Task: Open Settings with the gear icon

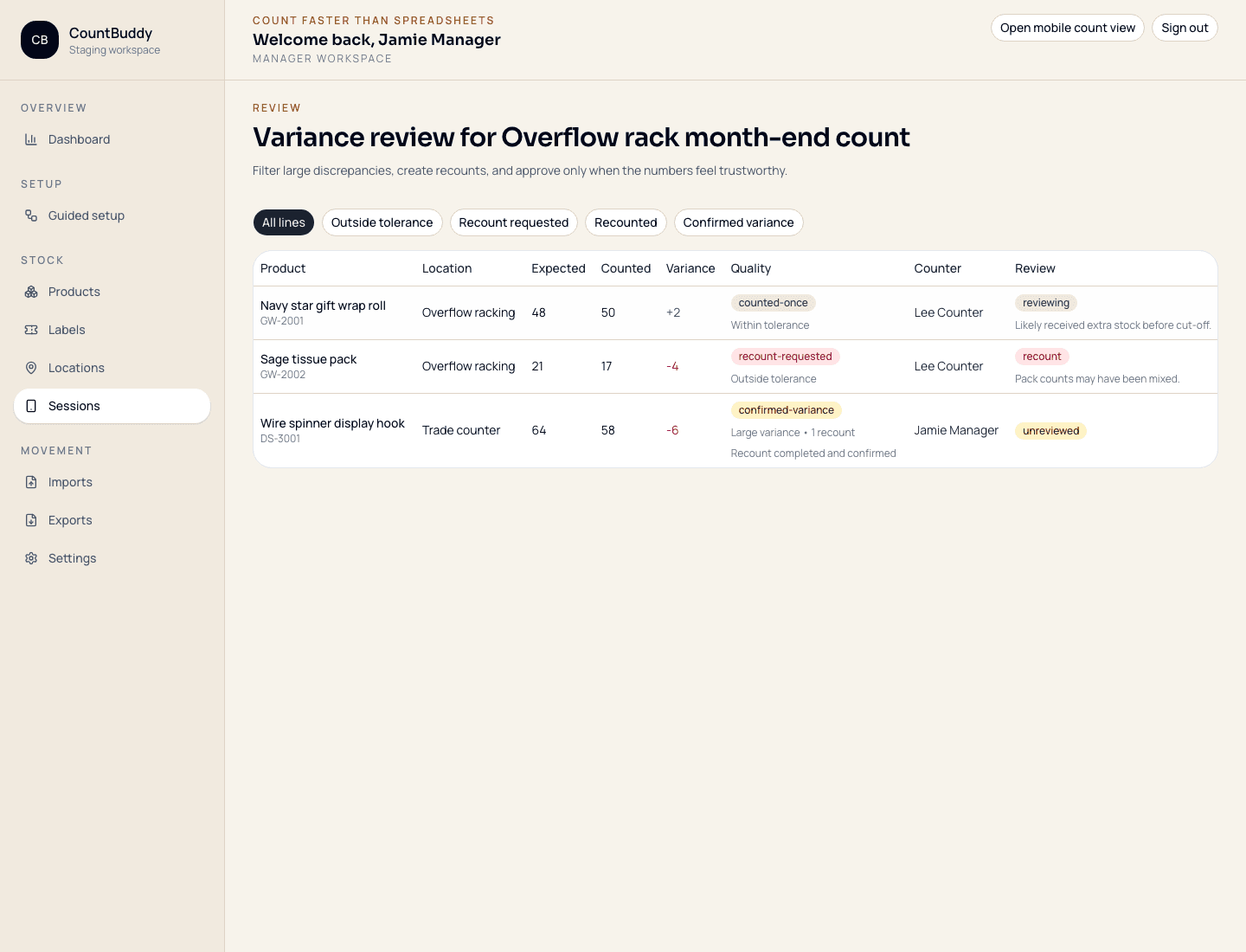Action: [x=31, y=558]
